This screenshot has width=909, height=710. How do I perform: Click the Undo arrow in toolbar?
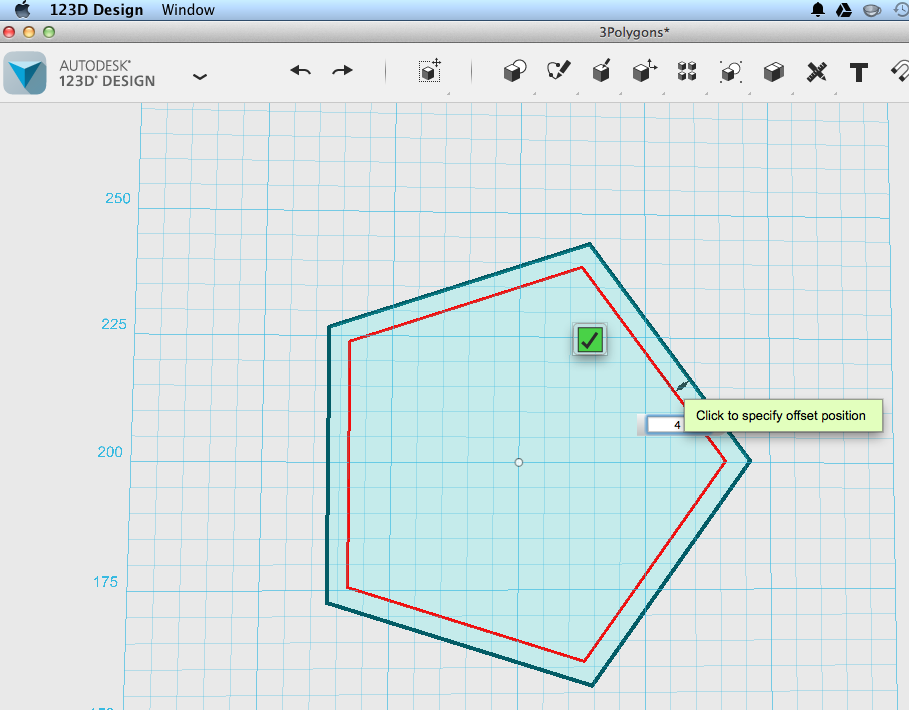click(300, 71)
